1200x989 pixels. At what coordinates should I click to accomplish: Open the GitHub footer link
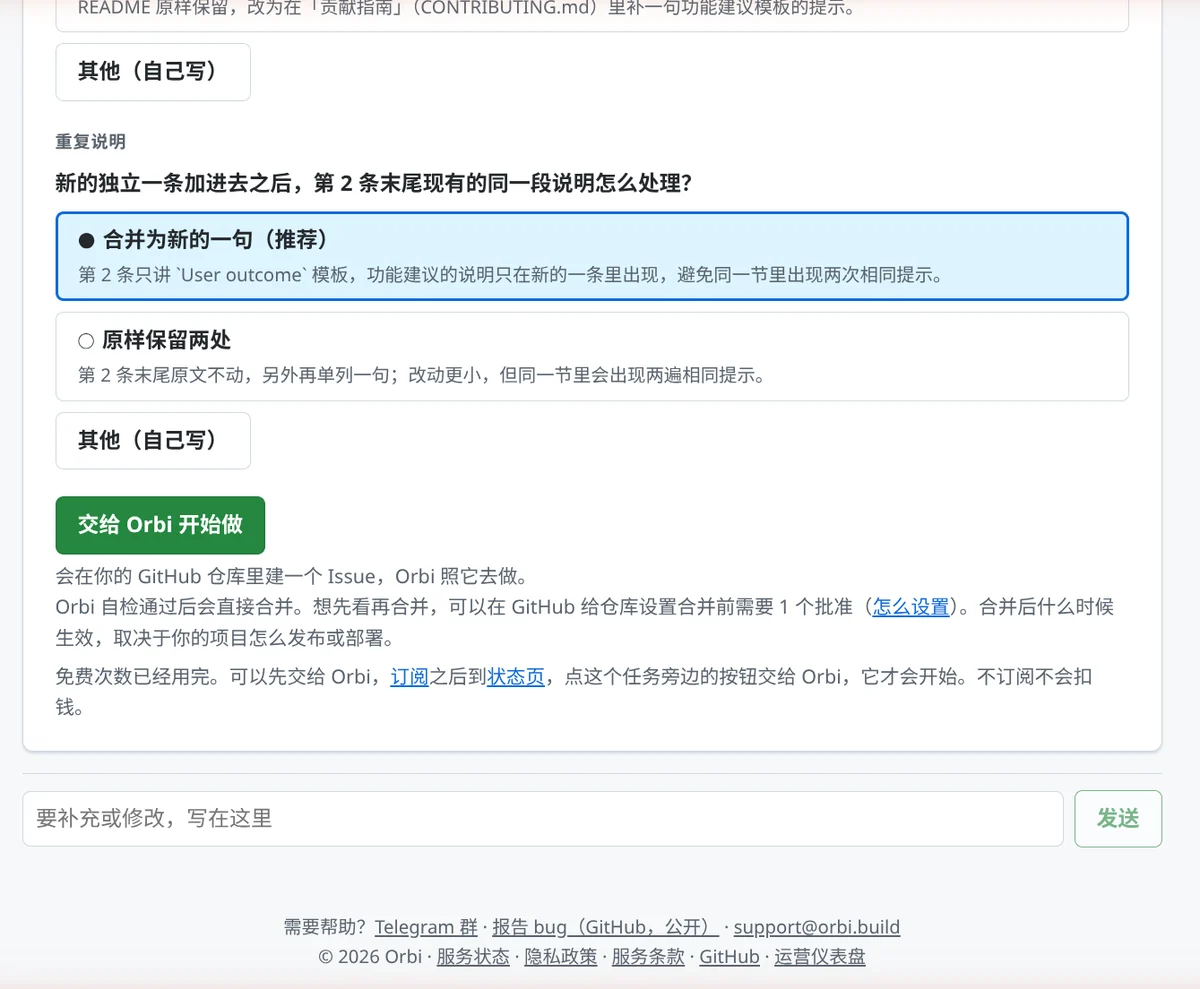point(729,957)
